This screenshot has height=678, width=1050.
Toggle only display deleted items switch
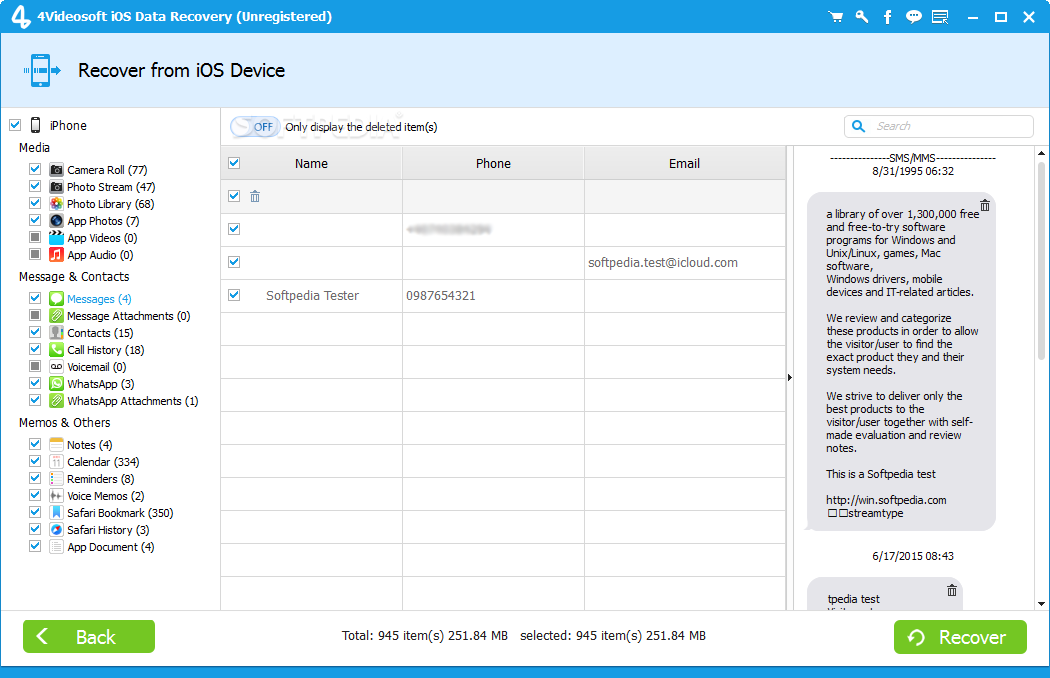[x=255, y=127]
